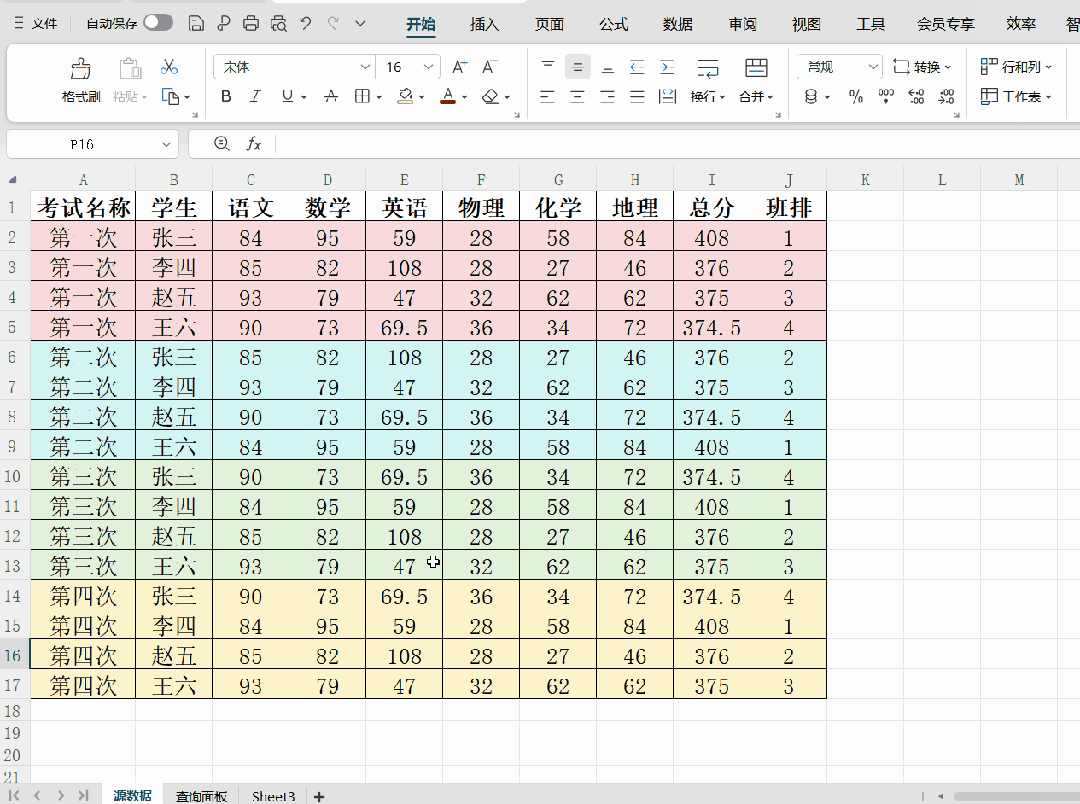Select row 16 header
Image resolution: width=1080 pixels, height=804 pixels.
point(12,655)
